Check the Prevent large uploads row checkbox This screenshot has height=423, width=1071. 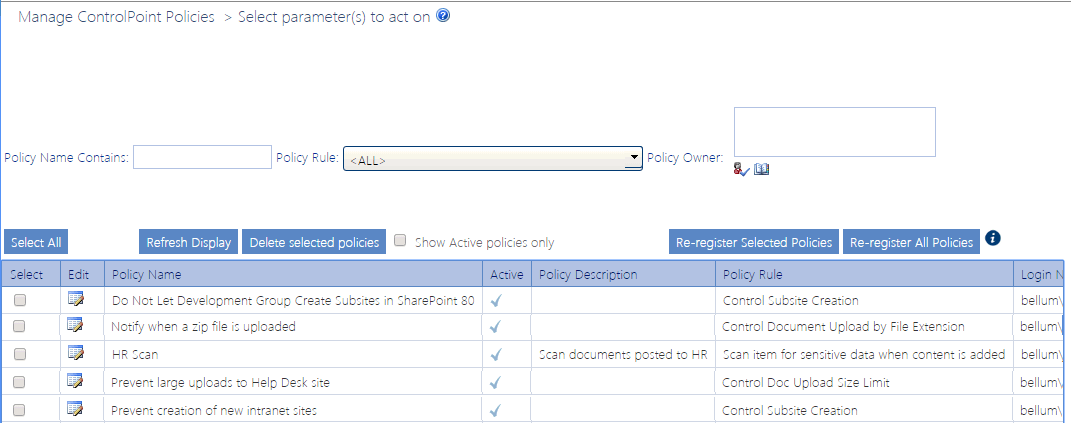click(20, 382)
